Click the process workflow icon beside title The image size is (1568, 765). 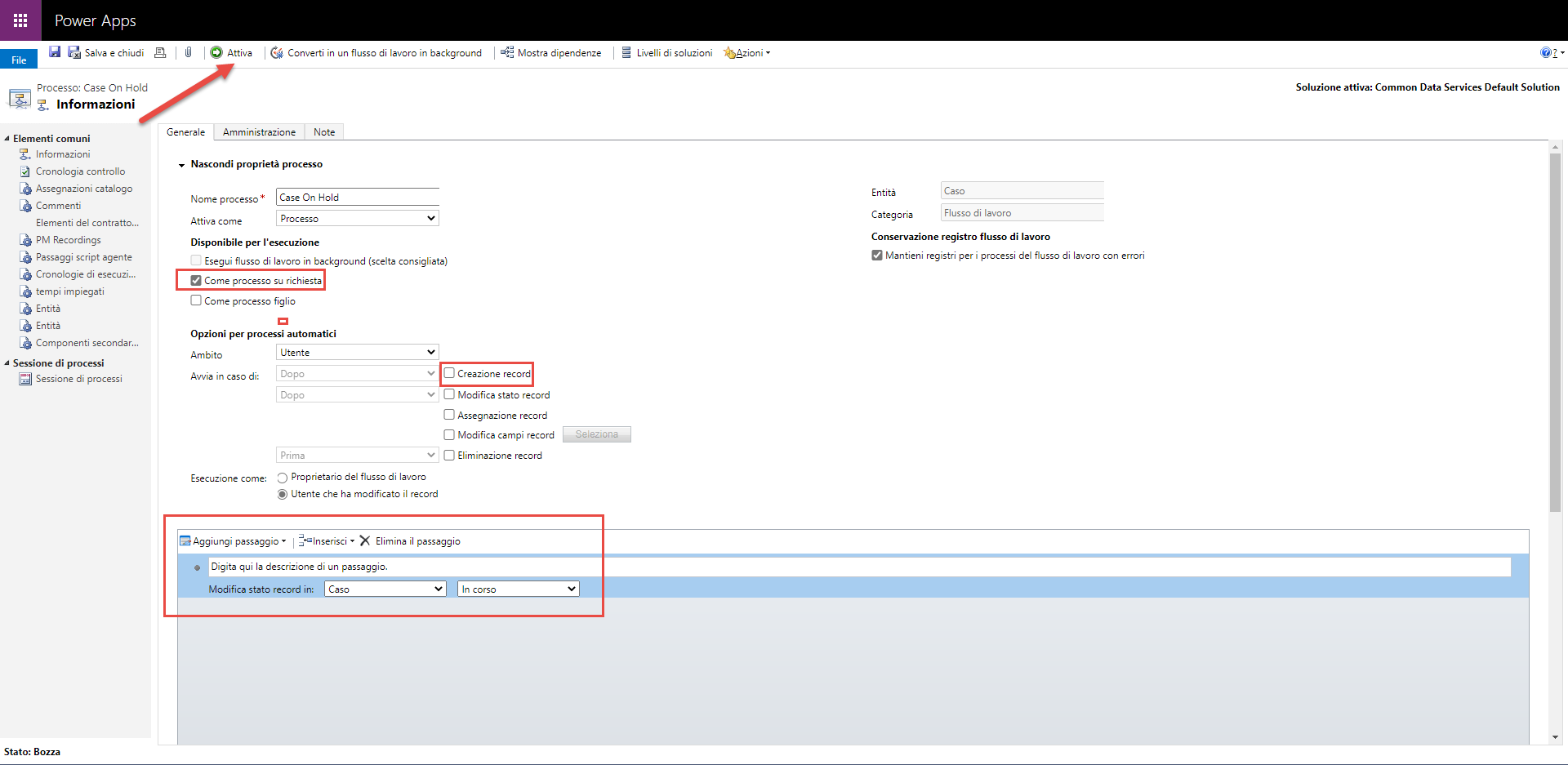(x=20, y=99)
